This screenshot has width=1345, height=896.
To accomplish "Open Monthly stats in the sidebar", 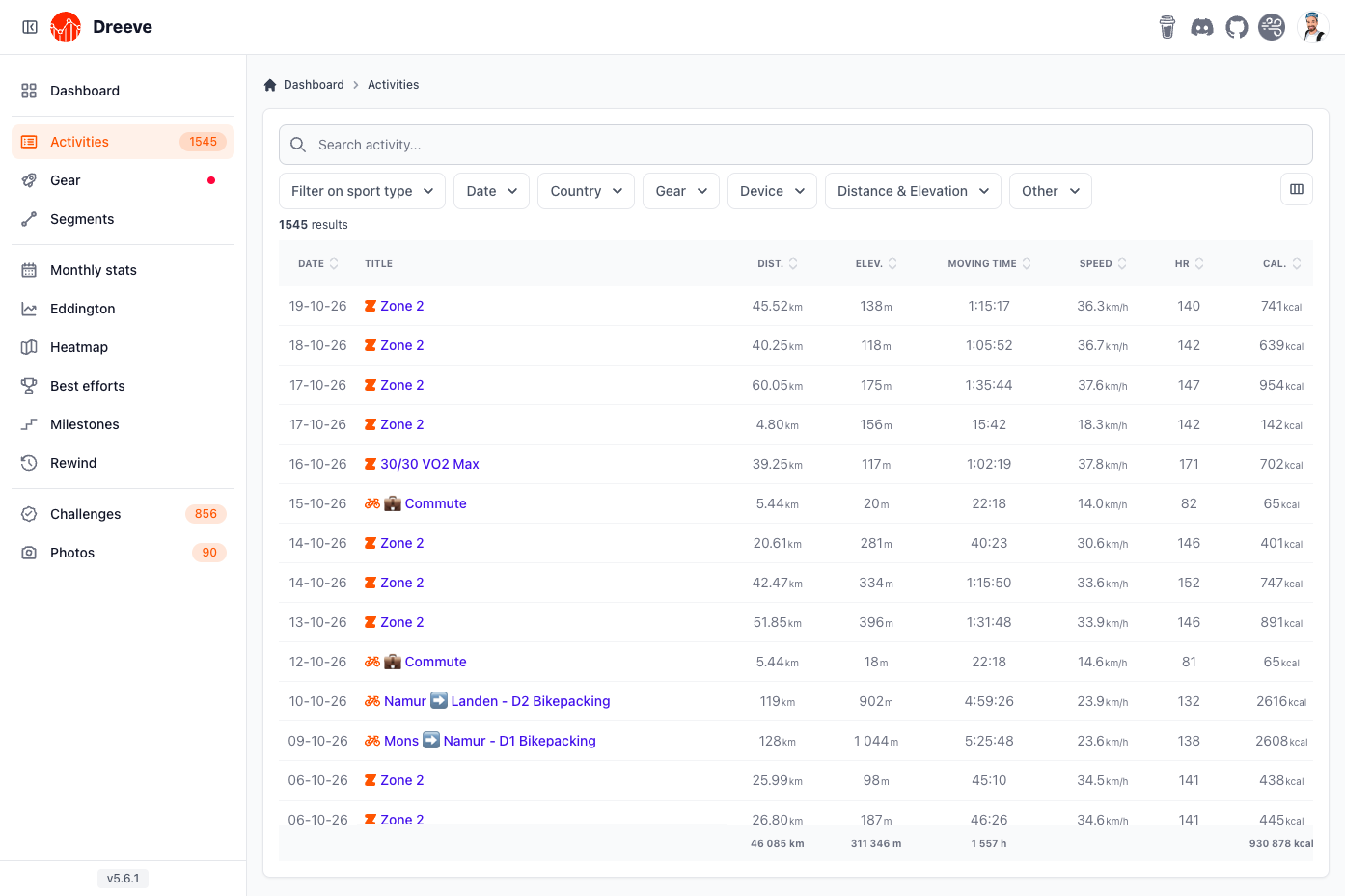I will 123,270.
